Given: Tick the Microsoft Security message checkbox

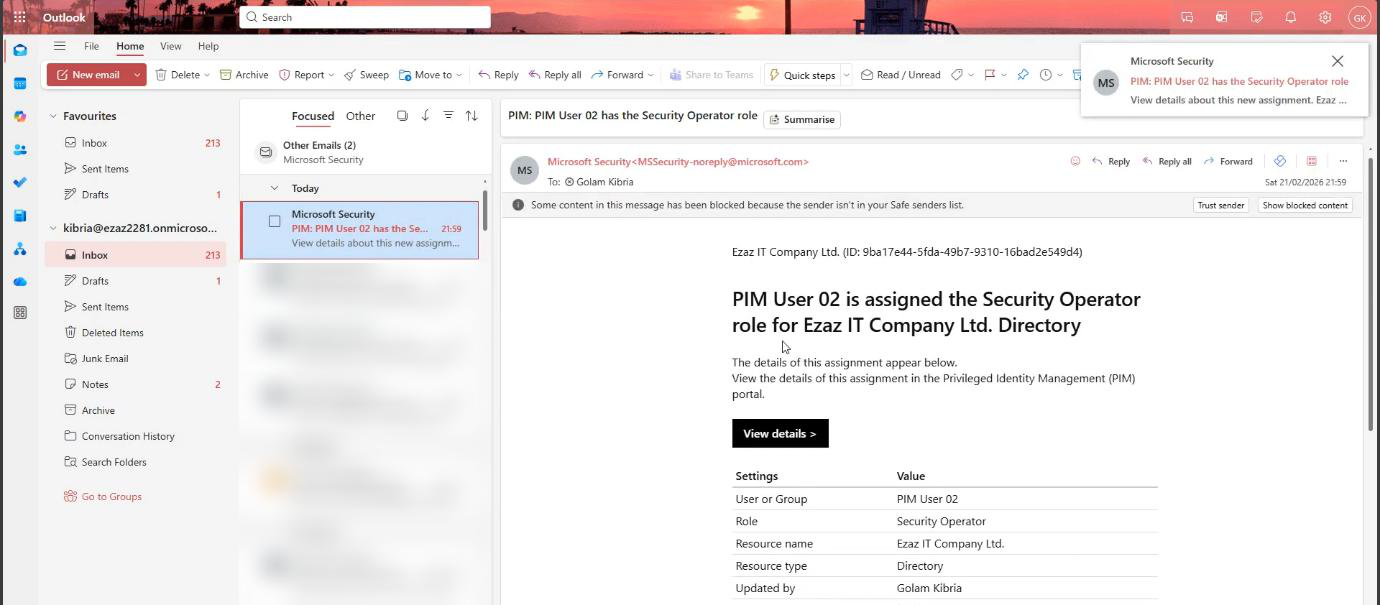Looking at the screenshot, I should [x=274, y=221].
